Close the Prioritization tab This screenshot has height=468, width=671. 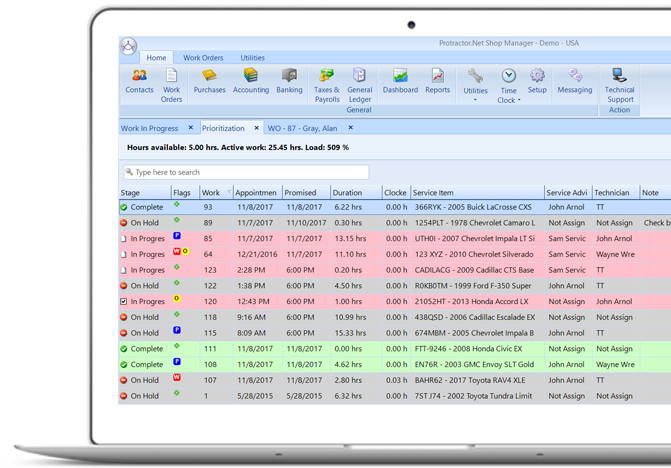(x=256, y=127)
